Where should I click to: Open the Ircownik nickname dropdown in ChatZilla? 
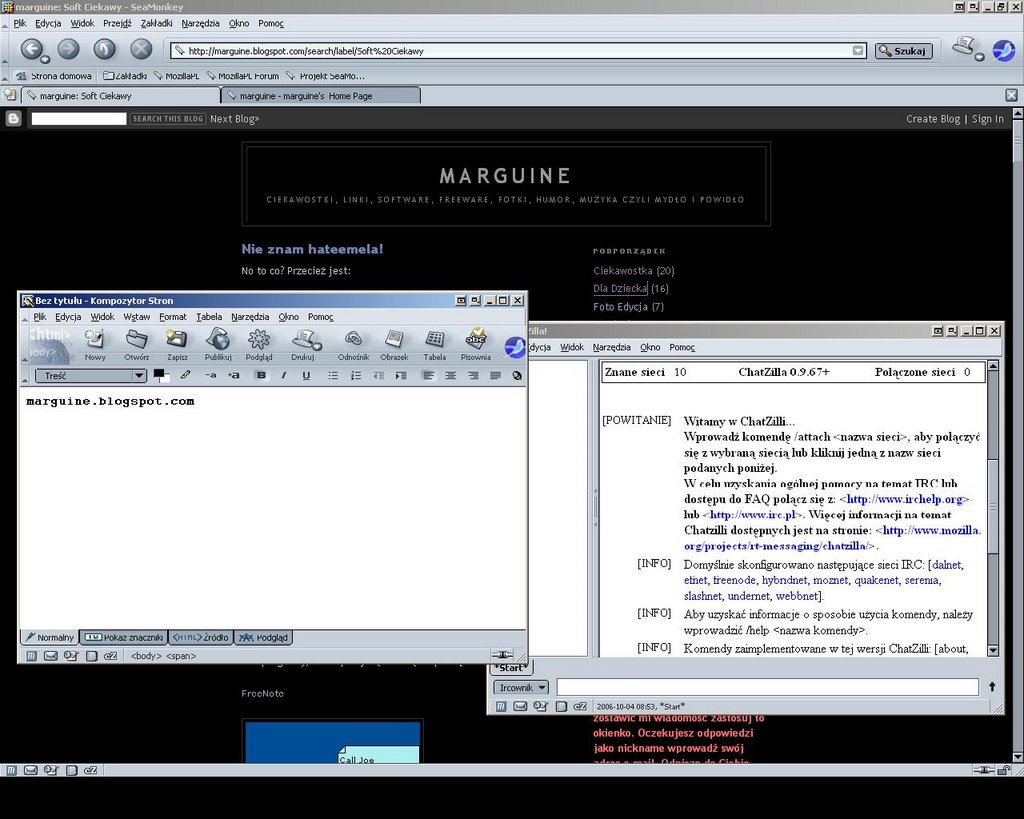click(x=521, y=687)
